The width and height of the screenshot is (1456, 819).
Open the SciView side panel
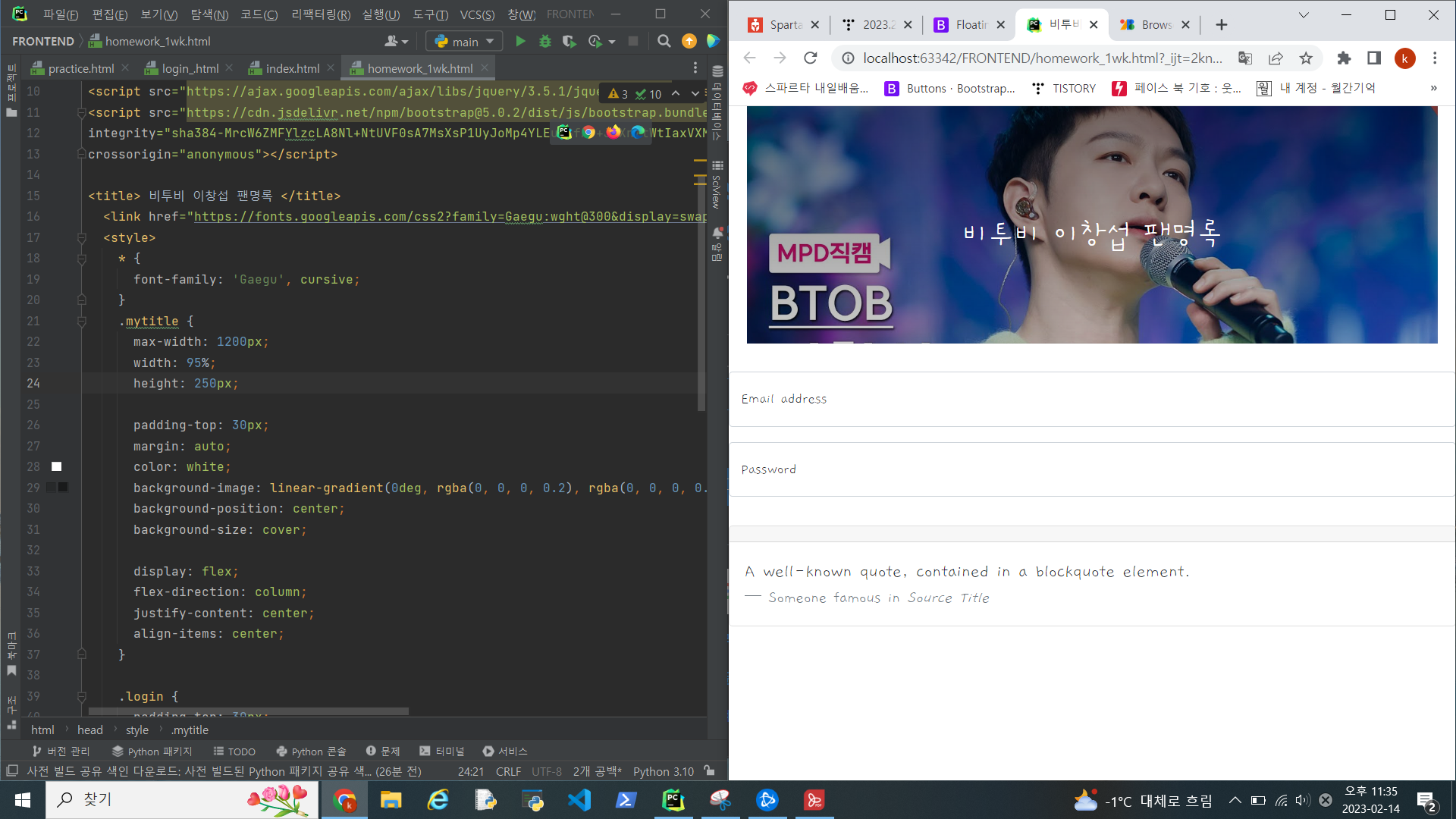coord(717,184)
